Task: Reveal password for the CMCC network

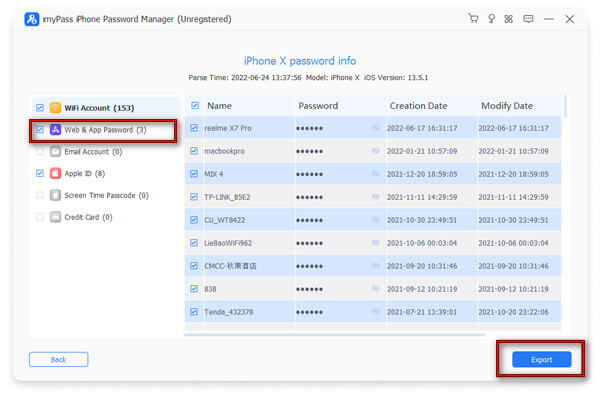Action: click(x=375, y=266)
